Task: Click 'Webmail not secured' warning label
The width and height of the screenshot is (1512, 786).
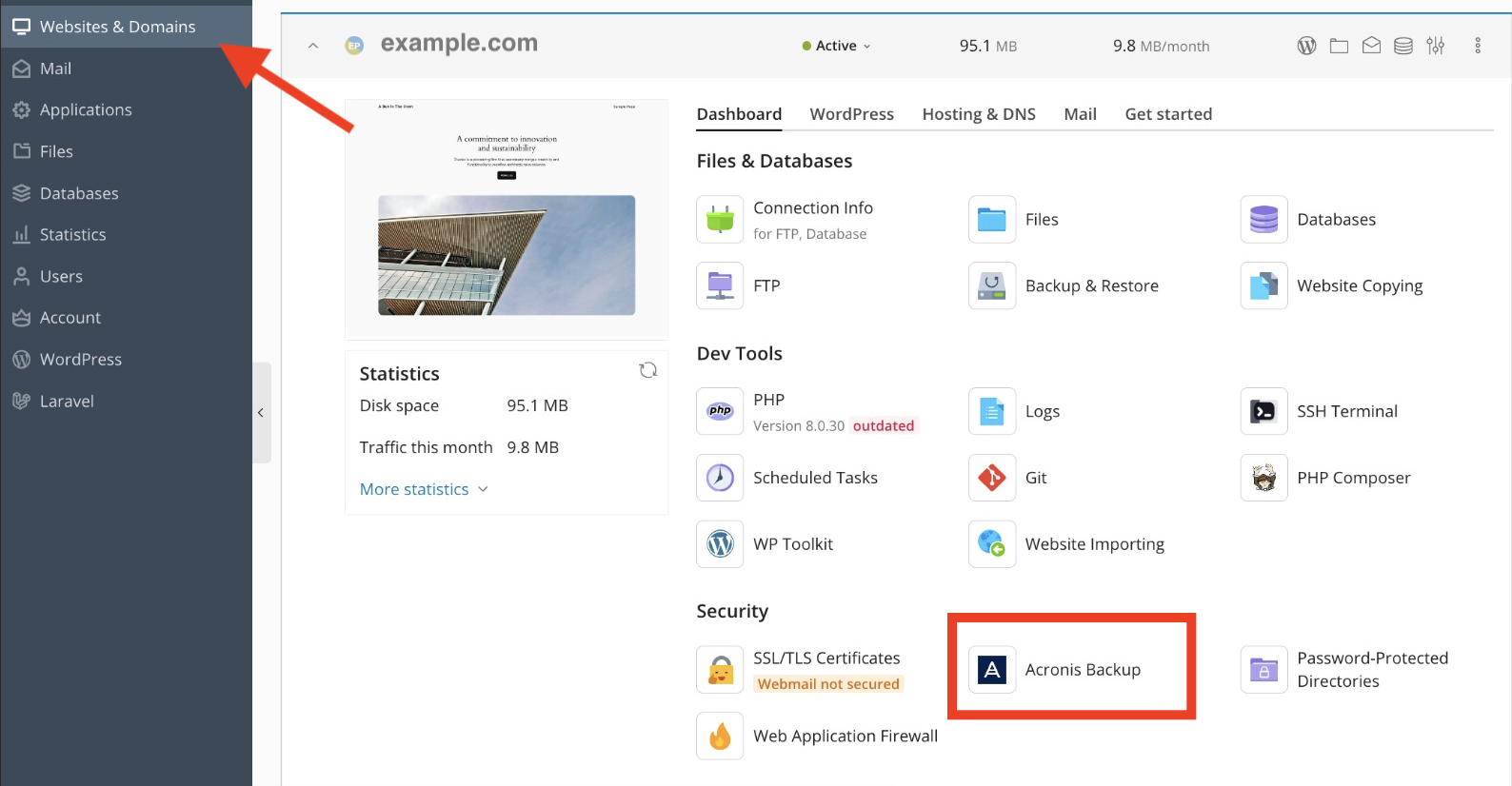Action: (x=828, y=684)
